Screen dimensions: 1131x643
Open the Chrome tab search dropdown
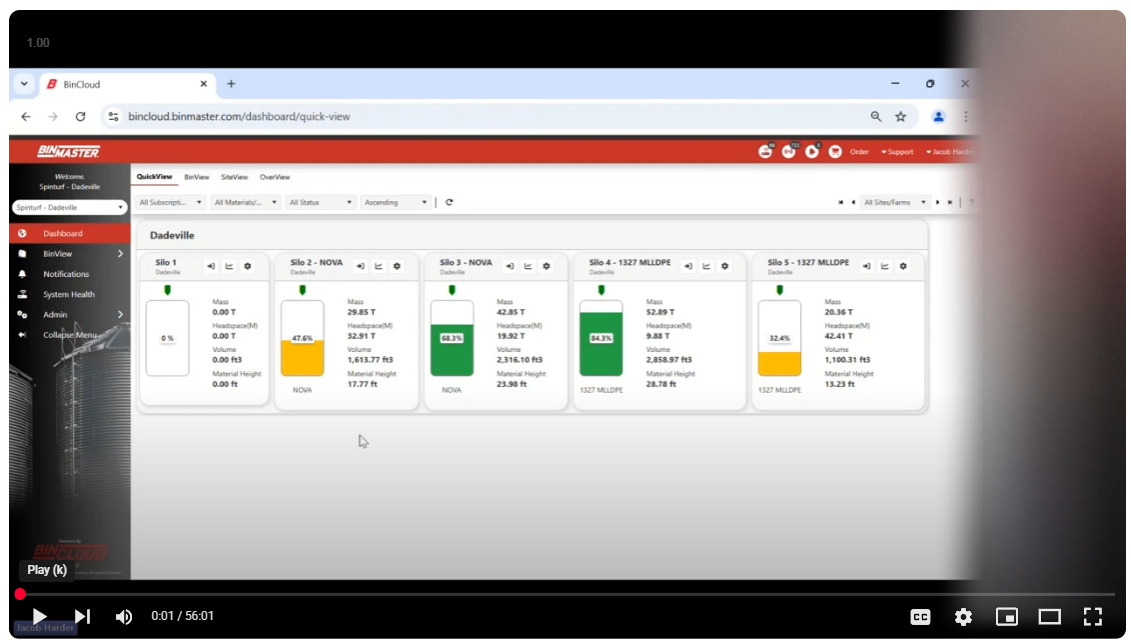(x=25, y=84)
